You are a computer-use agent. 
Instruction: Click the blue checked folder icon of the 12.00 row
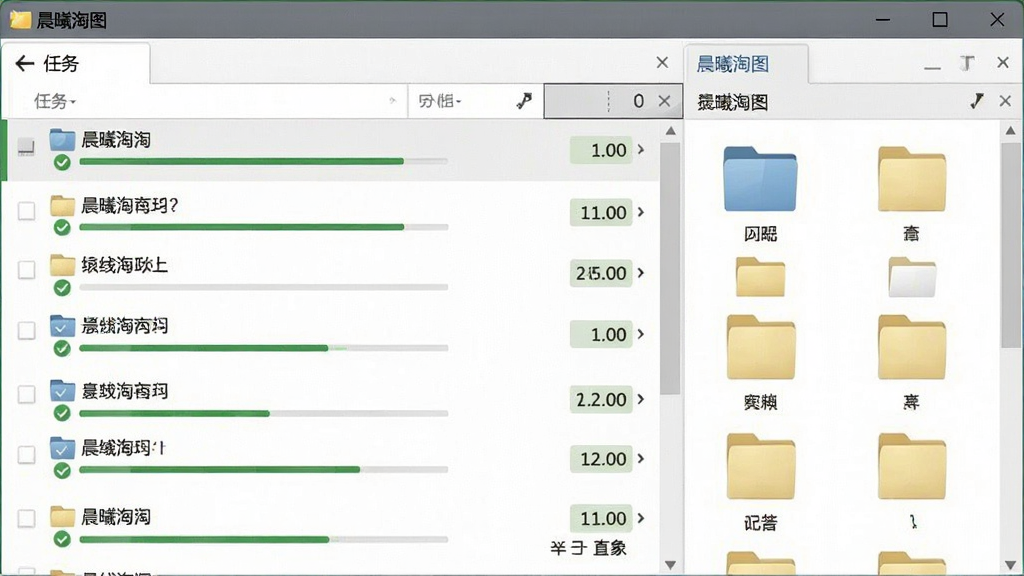tap(62, 448)
